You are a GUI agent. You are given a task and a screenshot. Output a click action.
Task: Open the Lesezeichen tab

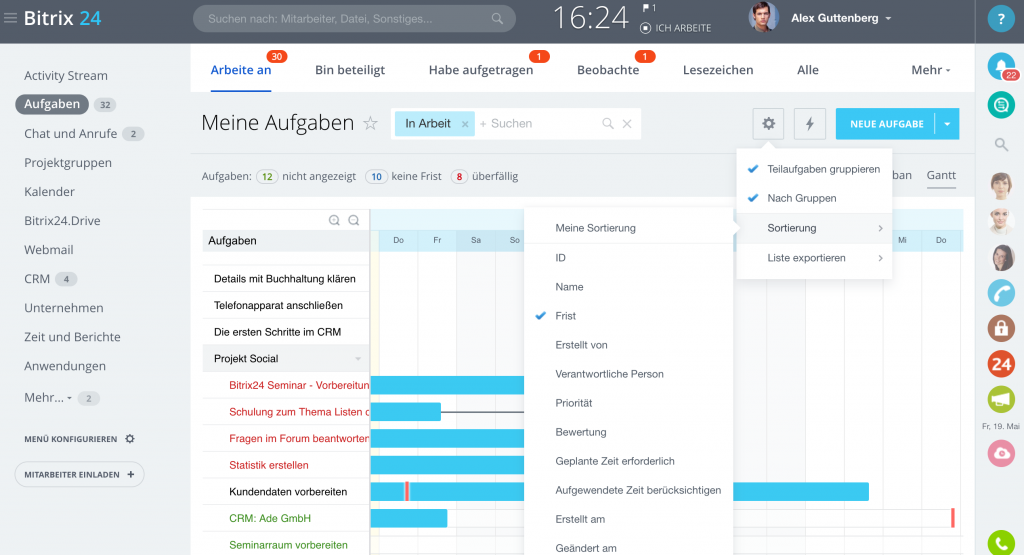click(x=718, y=70)
